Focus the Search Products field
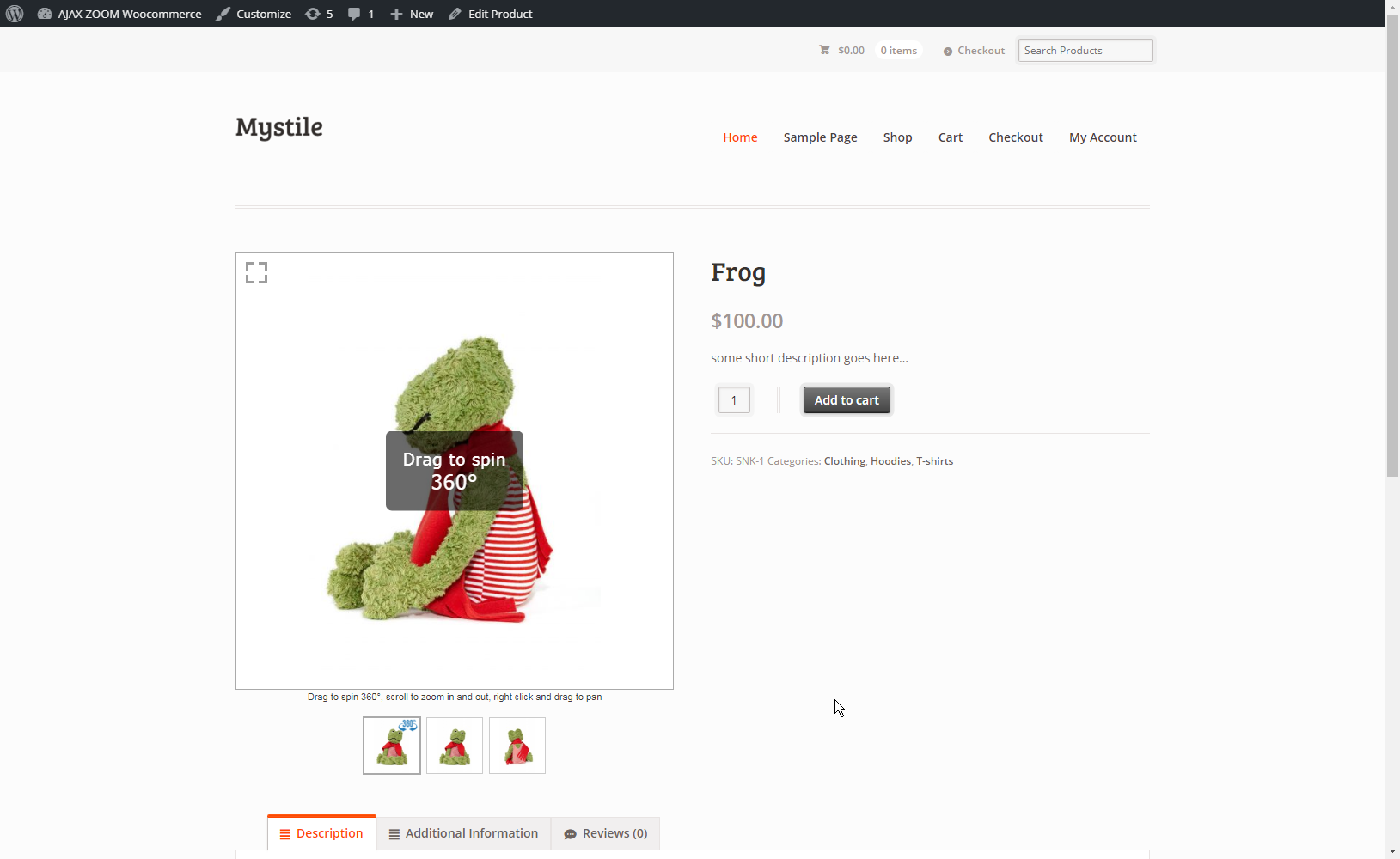Image resolution: width=1400 pixels, height=859 pixels. coord(1085,51)
